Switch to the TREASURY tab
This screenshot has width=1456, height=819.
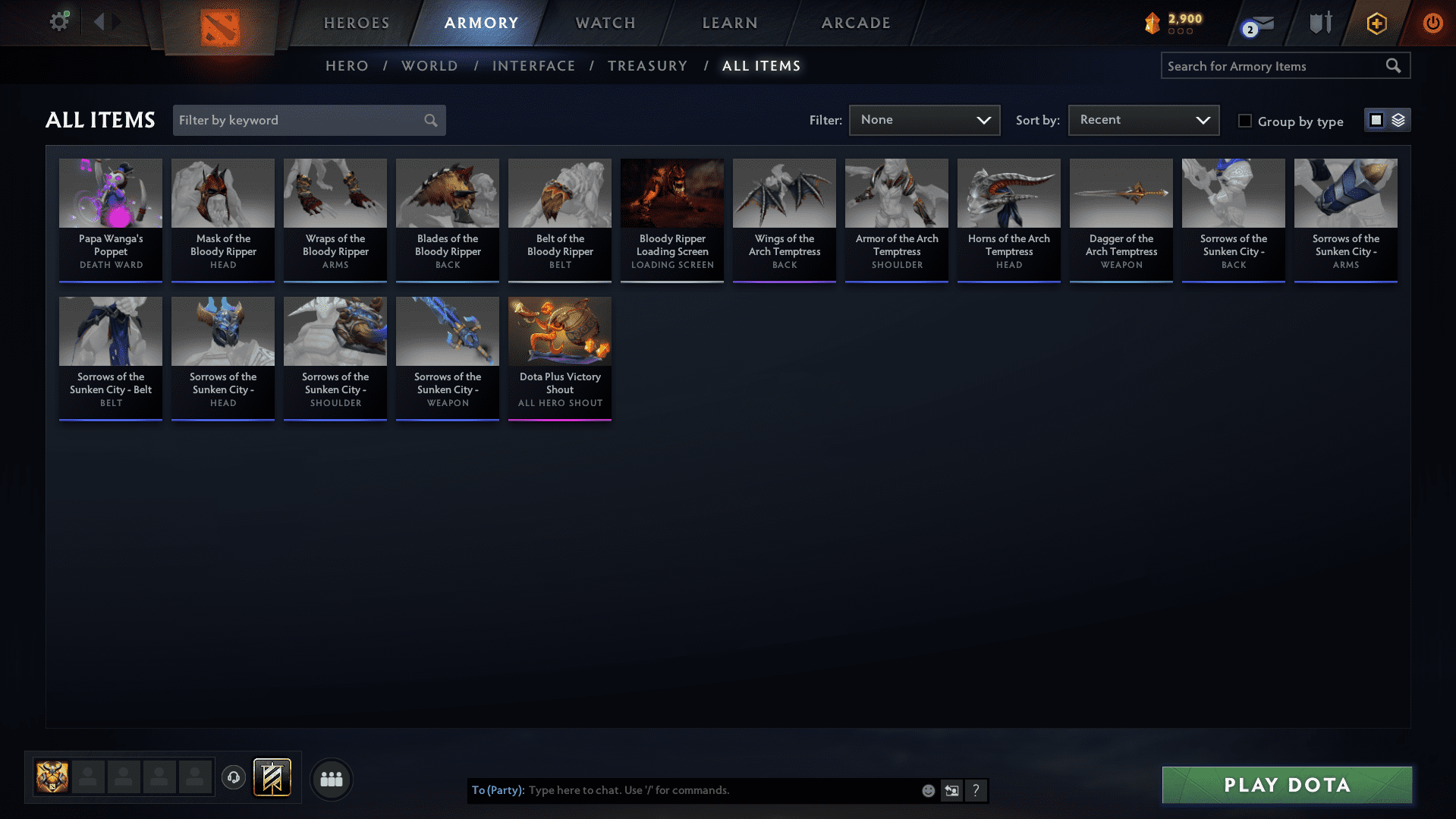tap(647, 66)
